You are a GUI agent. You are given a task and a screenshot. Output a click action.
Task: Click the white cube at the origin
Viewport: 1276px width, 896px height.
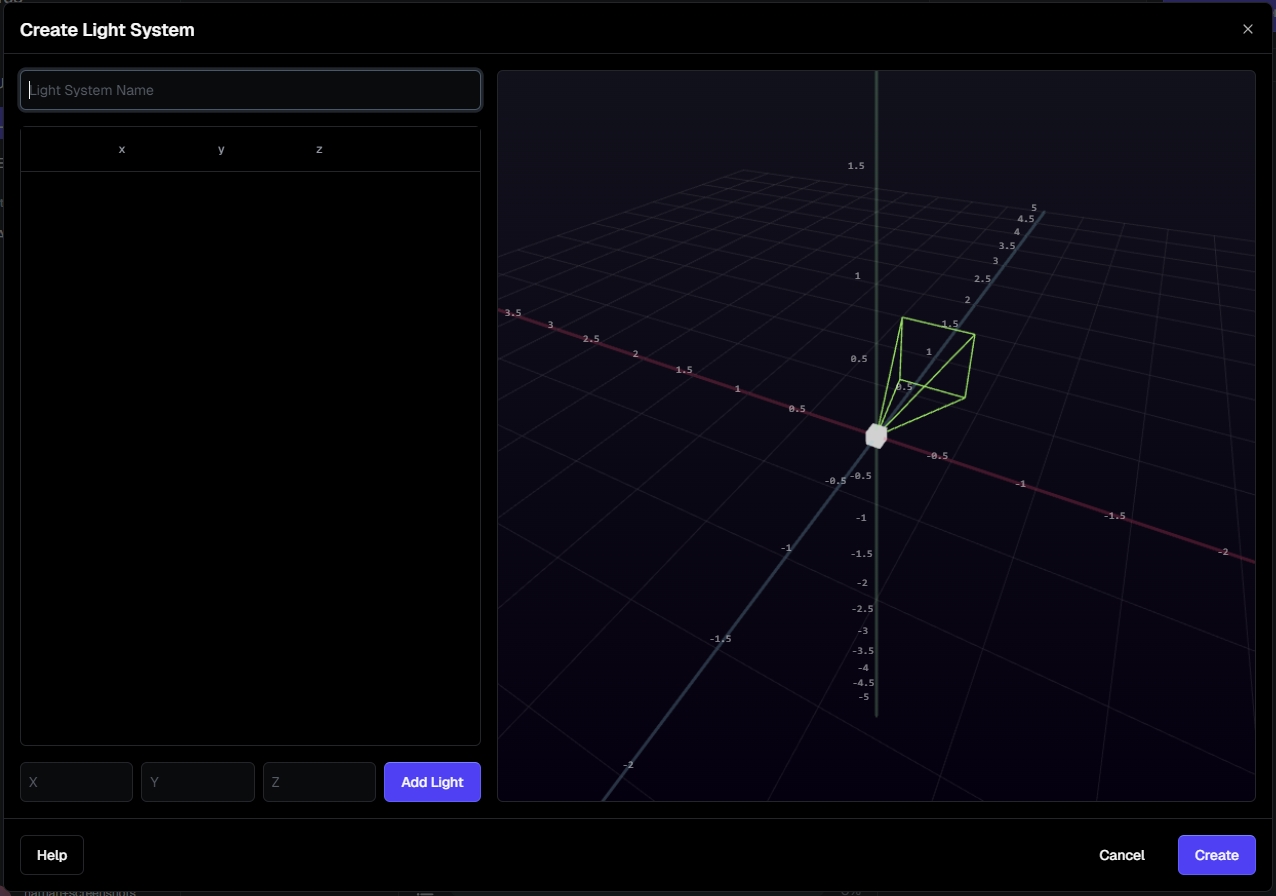click(x=876, y=435)
